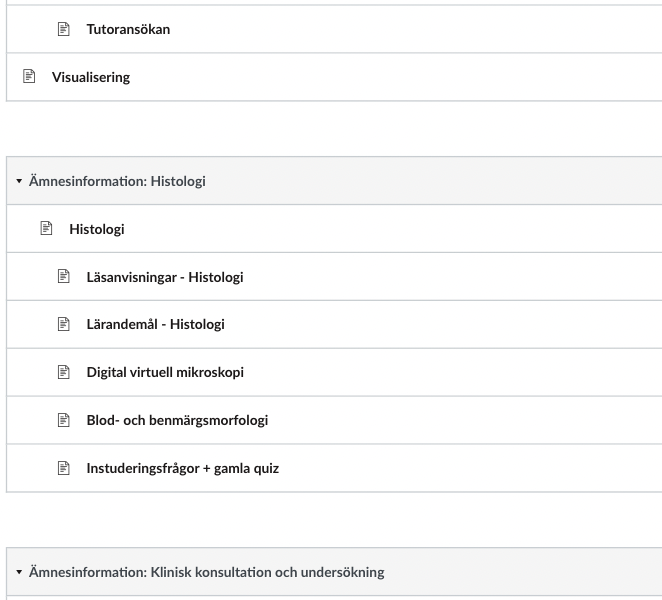The height and width of the screenshot is (600, 662).
Task: Open Instuderingsfrågor + gamla quiz link
Action: click(183, 469)
